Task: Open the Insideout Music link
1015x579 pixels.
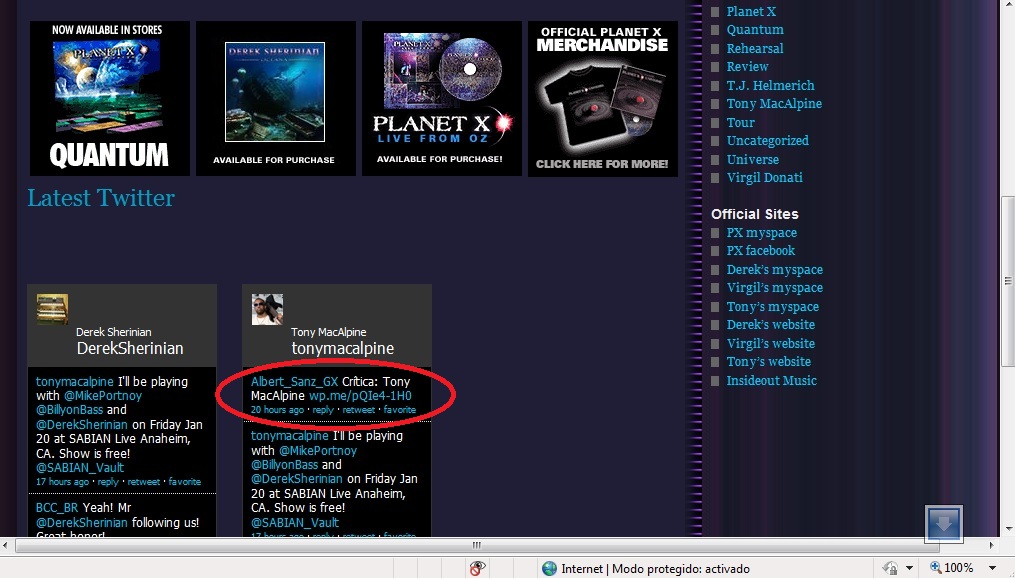Action: click(771, 381)
